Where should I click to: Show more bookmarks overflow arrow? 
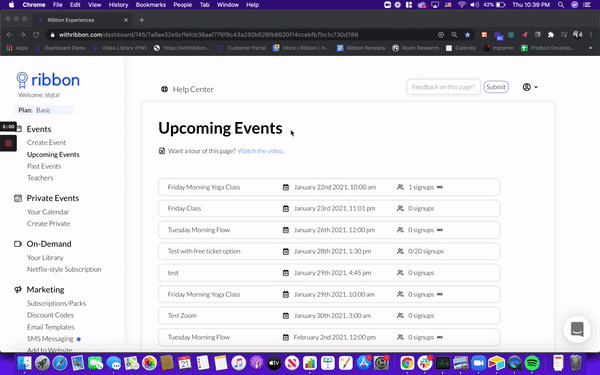click(x=590, y=48)
